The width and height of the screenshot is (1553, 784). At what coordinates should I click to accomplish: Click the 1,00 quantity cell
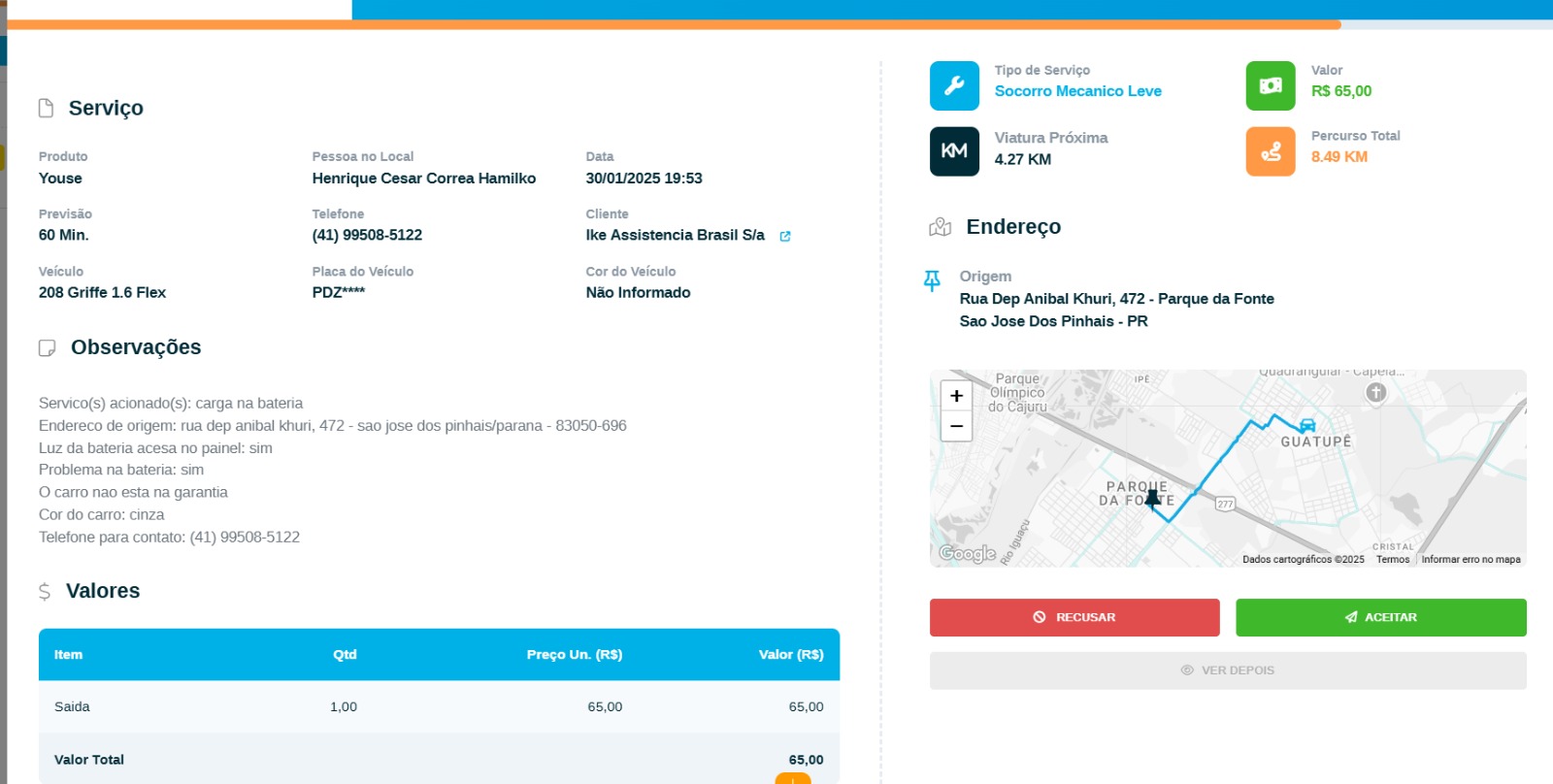point(344,706)
